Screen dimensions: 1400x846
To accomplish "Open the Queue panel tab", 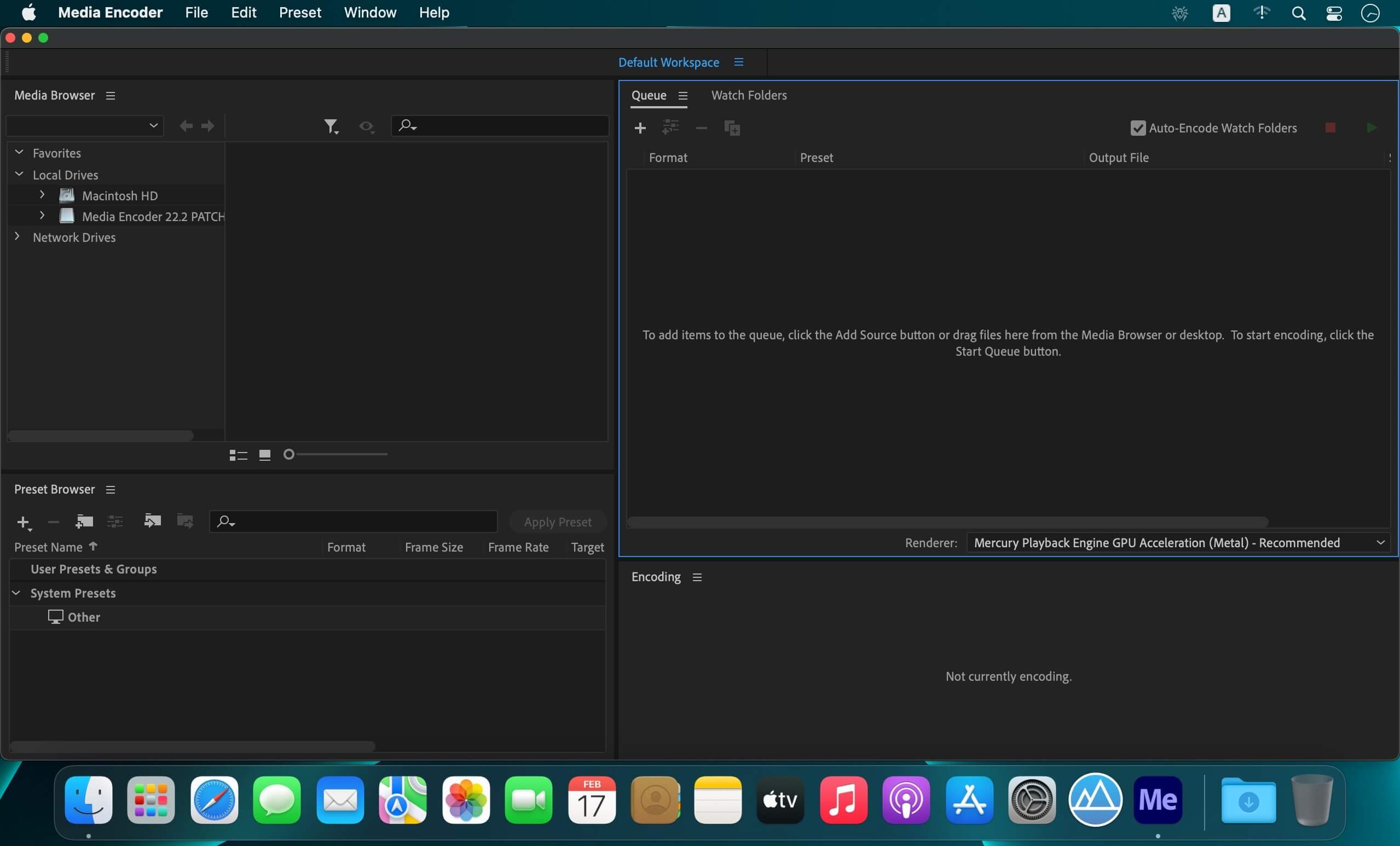I will pyautogui.click(x=648, y=95).
